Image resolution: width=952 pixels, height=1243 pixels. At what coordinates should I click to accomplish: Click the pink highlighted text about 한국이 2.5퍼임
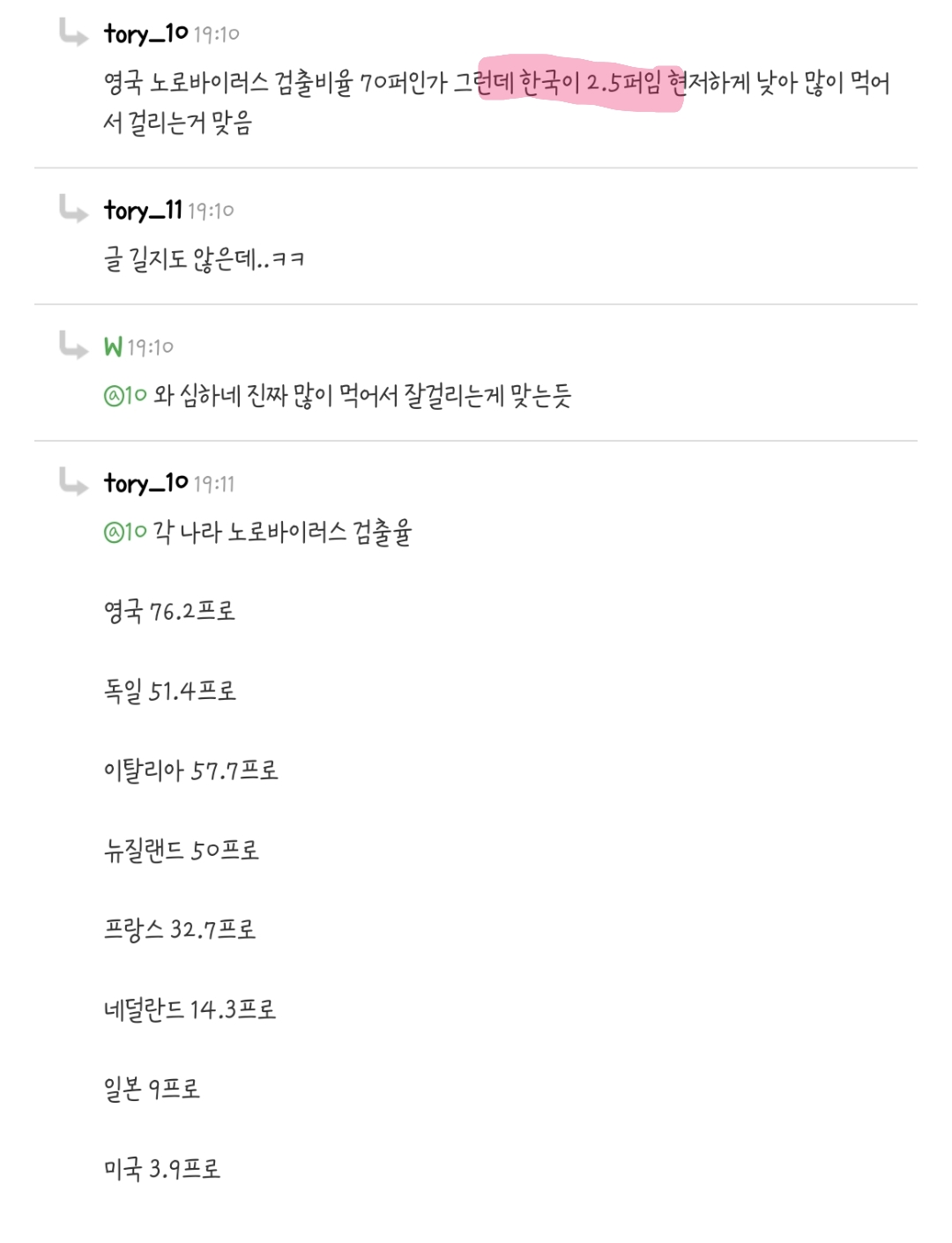tap(581, 83)
